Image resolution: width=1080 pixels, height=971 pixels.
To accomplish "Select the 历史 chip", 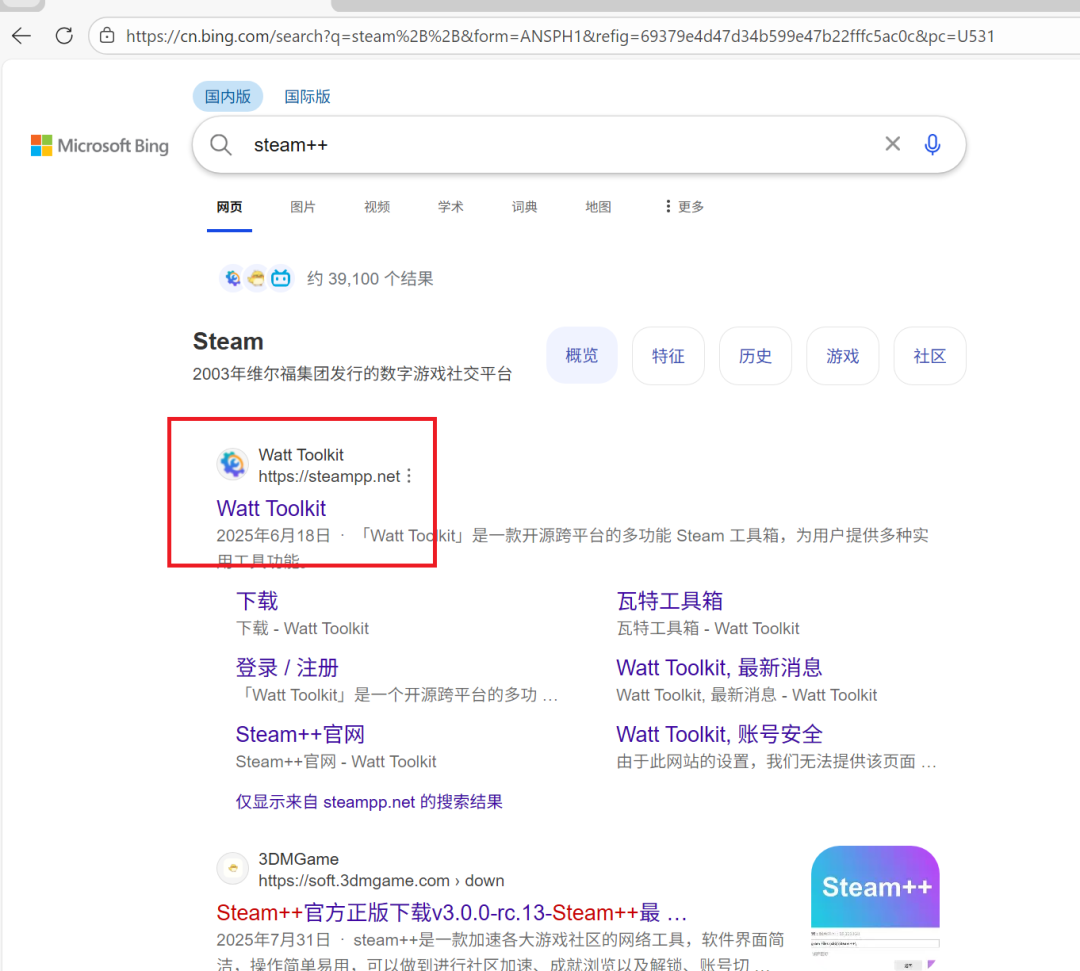I will (755, 355).
